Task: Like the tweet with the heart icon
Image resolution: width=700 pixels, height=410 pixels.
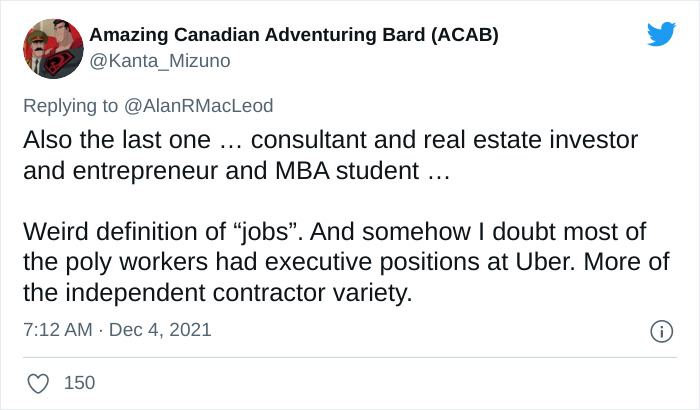Action: [x=38, y=383]
